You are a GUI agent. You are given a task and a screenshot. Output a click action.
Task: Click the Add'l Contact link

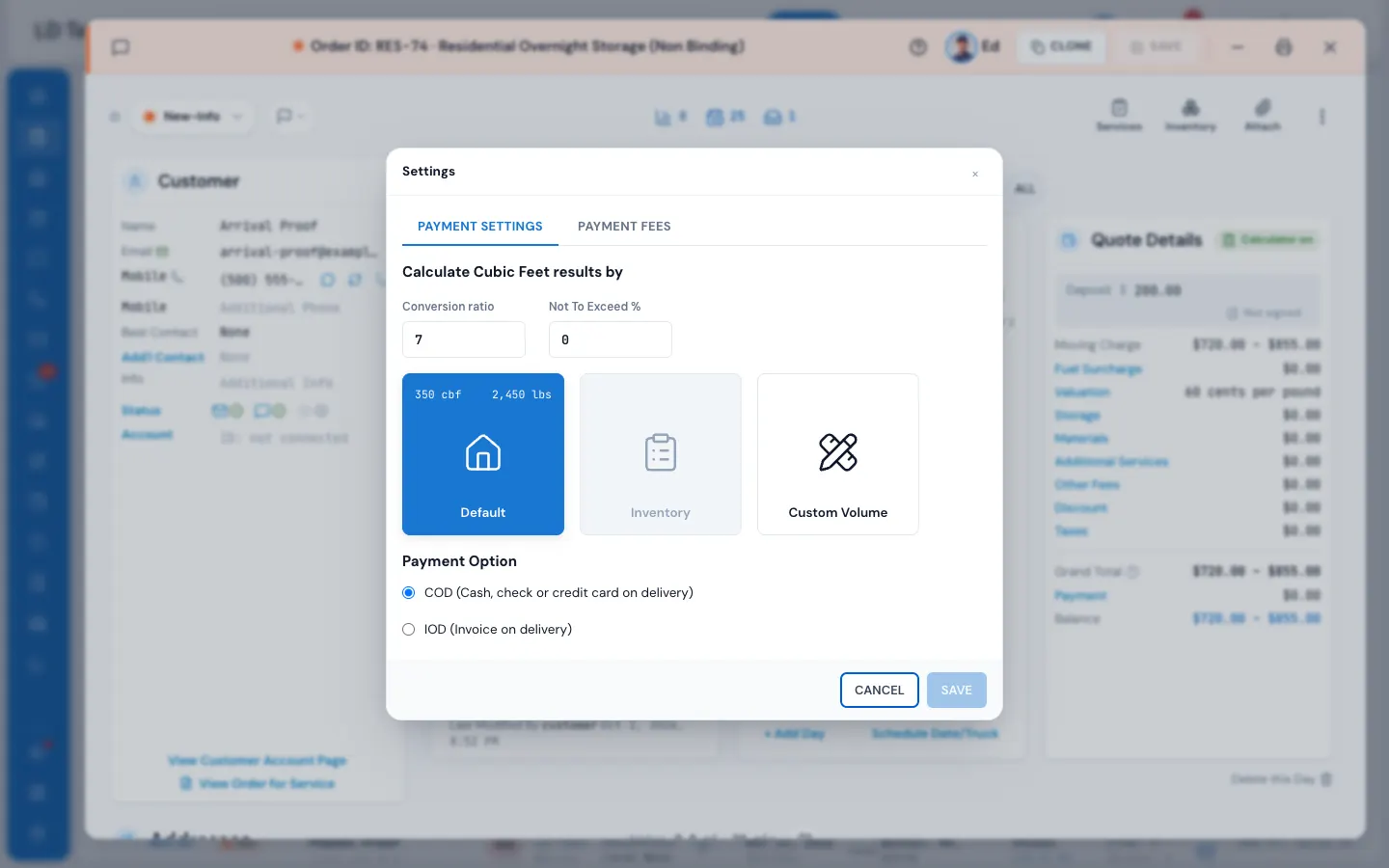163,357
